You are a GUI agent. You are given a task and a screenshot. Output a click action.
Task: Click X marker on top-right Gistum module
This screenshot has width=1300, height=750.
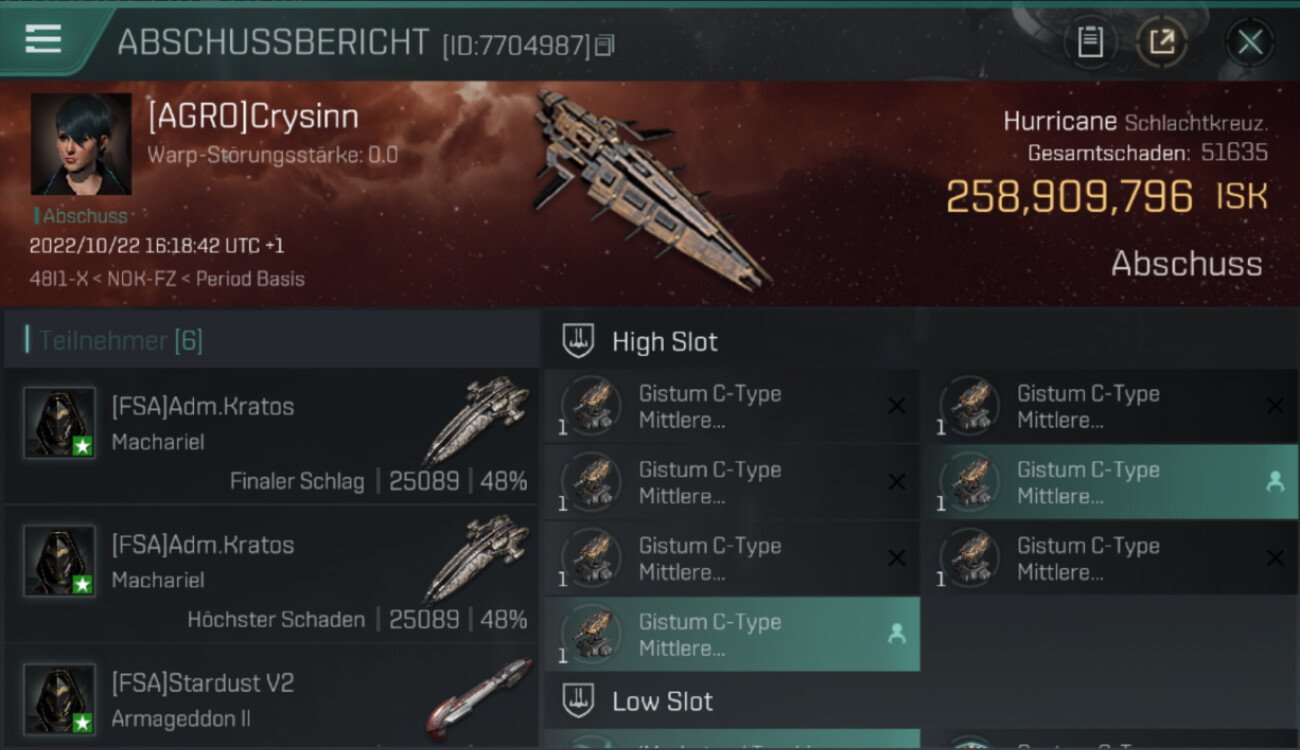1274,406
